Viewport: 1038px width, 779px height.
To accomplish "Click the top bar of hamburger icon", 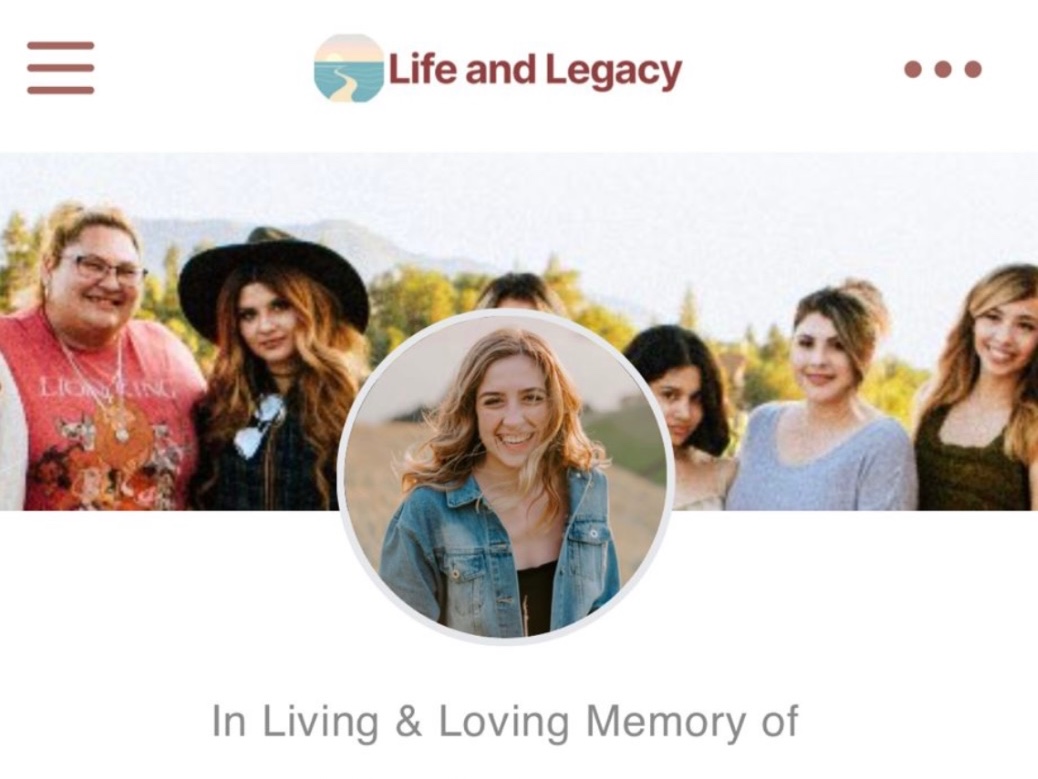I will pyautogui.click(x=60, y=46).
